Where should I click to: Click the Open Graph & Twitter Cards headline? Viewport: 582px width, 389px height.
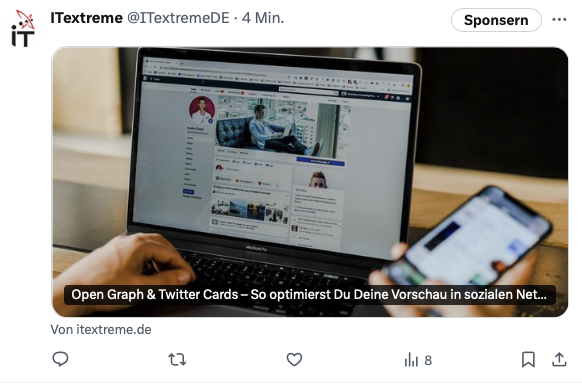(x=310, y=295)
